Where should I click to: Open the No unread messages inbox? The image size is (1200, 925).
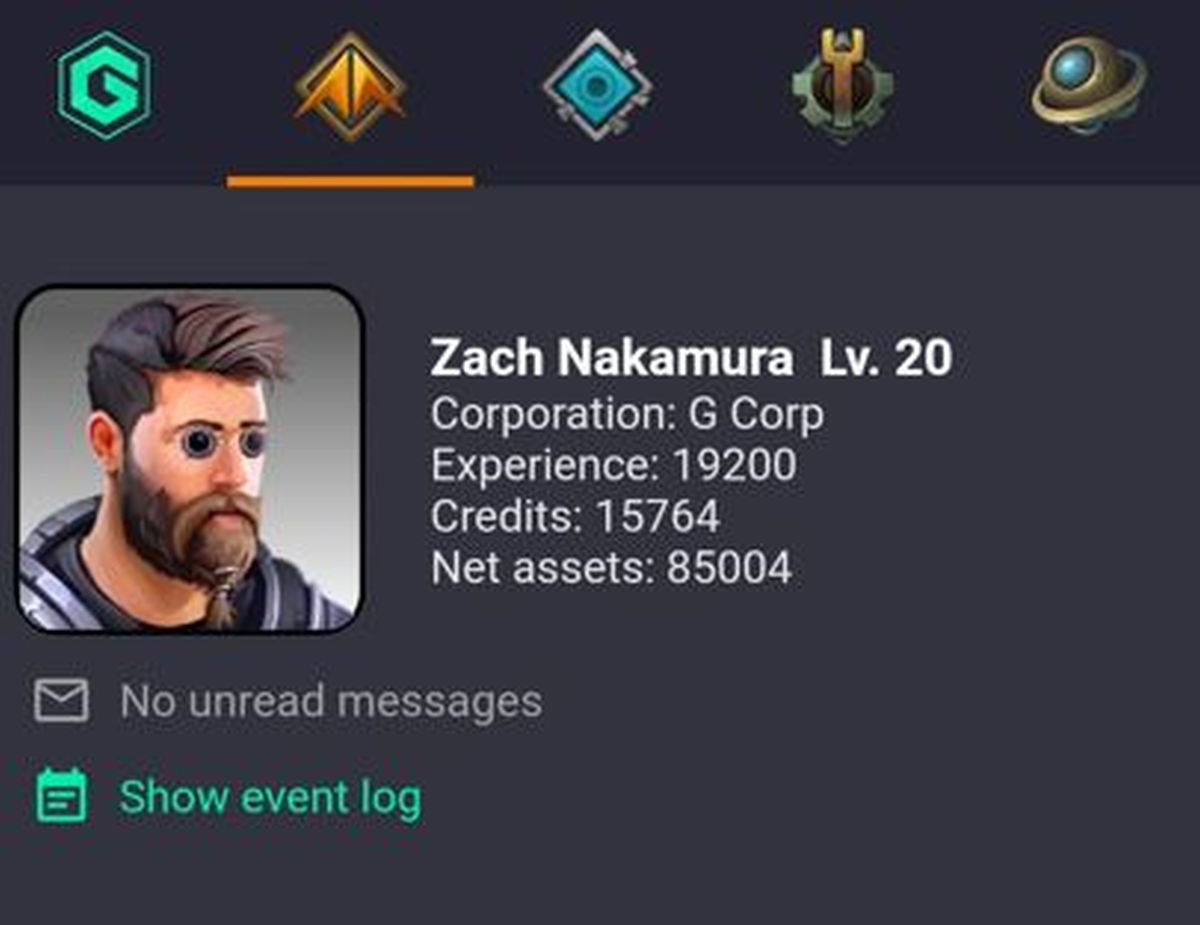point(331,701)
